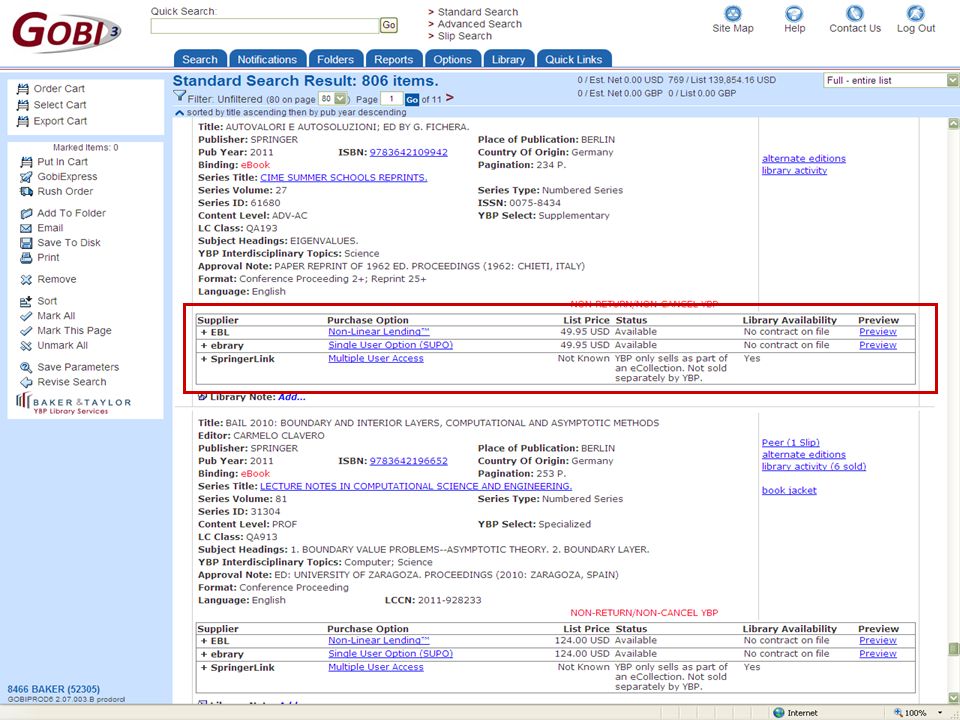Click the Add To Folder icon
The image size is (960, 720).
26,214
